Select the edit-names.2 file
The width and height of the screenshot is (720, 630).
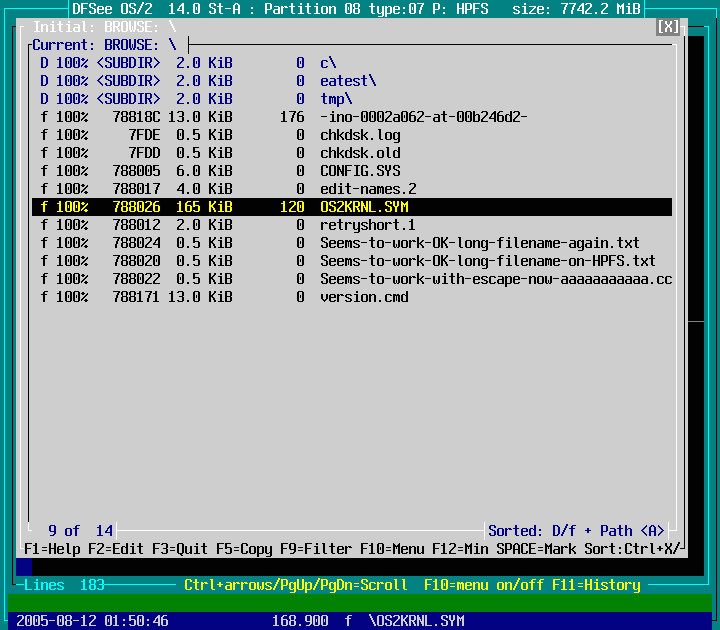click(368, 189)
